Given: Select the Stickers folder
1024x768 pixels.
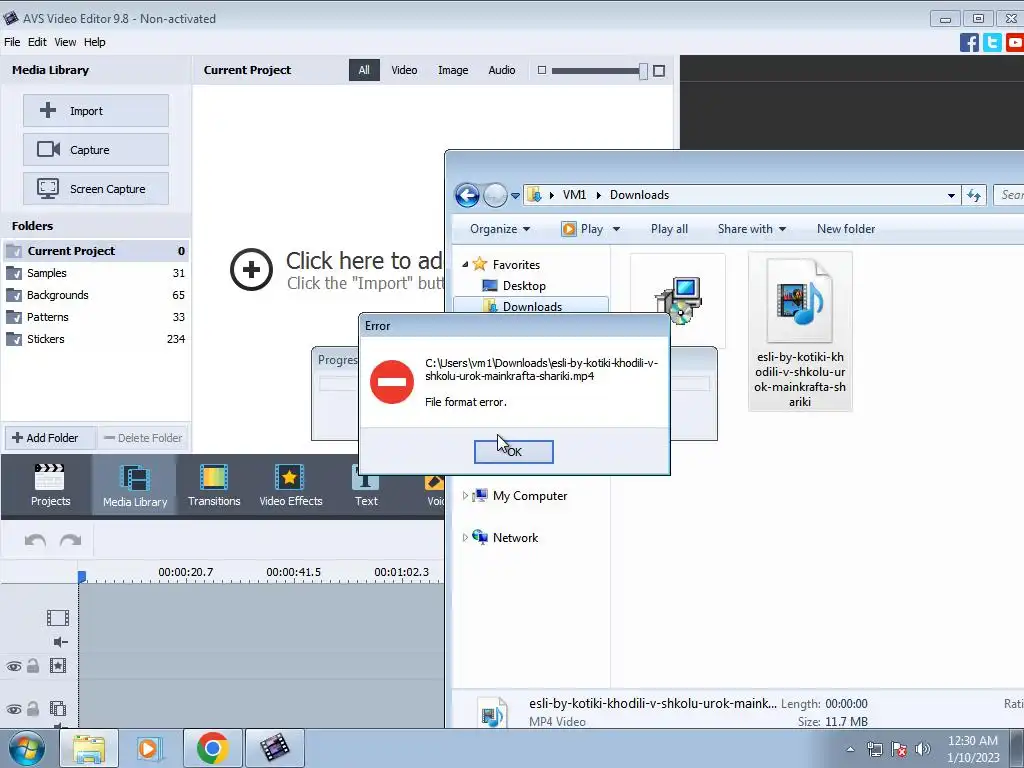Looking at the screenshot, I should click(x=96, y=339).
